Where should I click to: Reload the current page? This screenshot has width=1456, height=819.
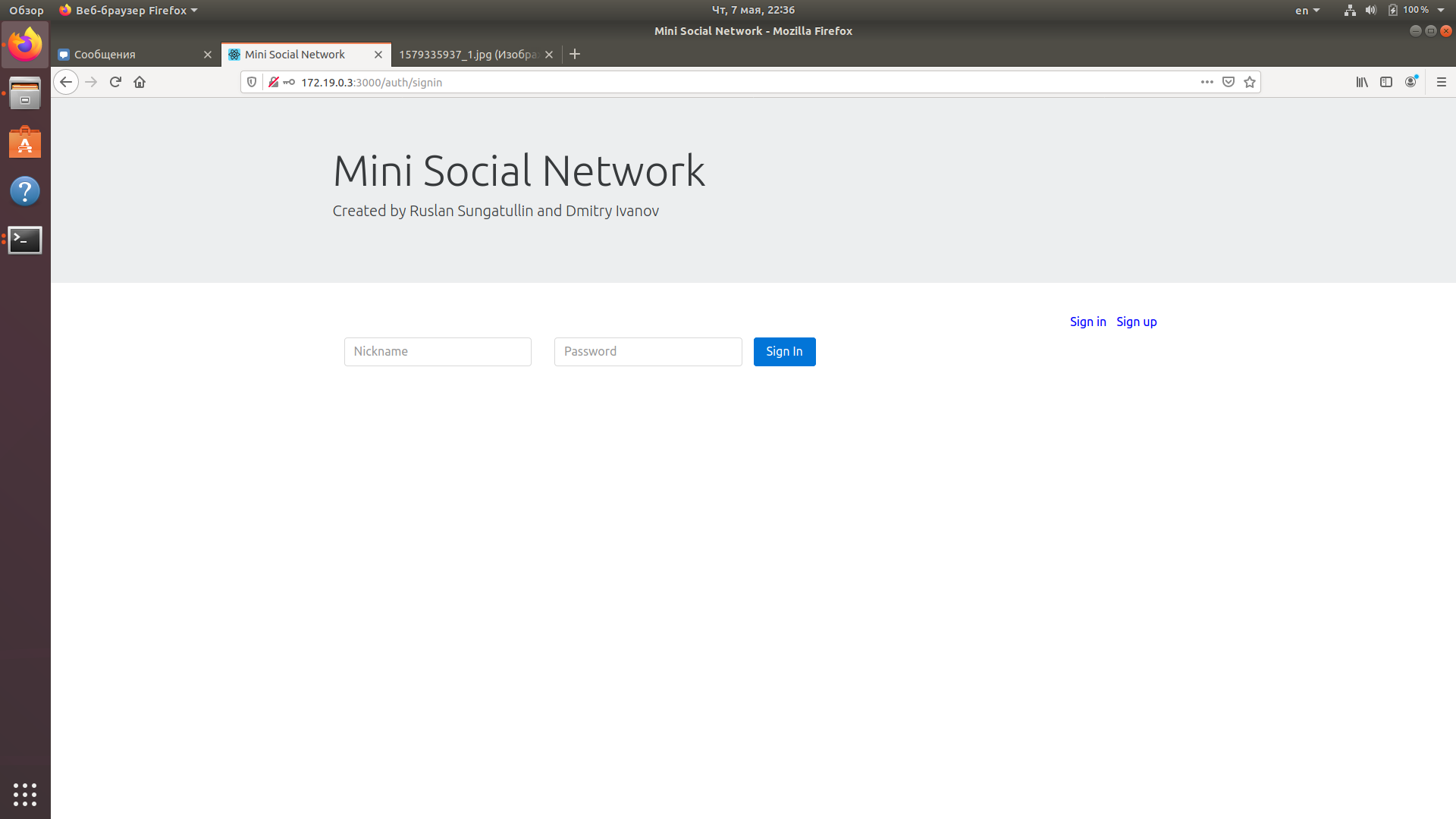[x=115, y=82]
